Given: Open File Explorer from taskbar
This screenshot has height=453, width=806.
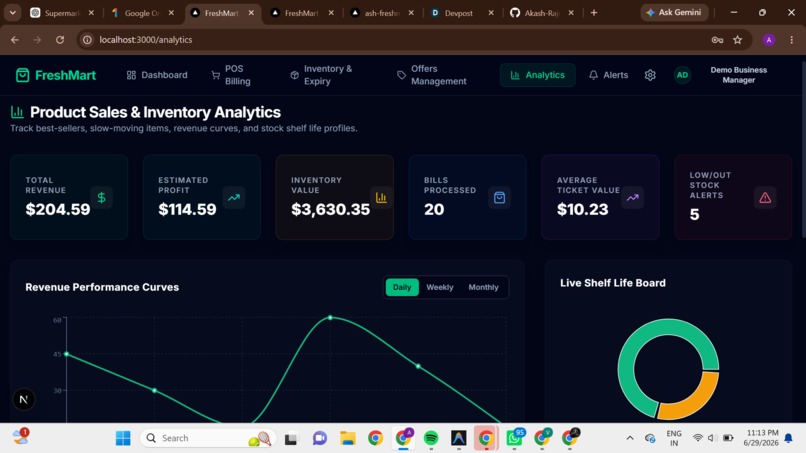Looking at the screenshot, I should (x=347, y=438).
